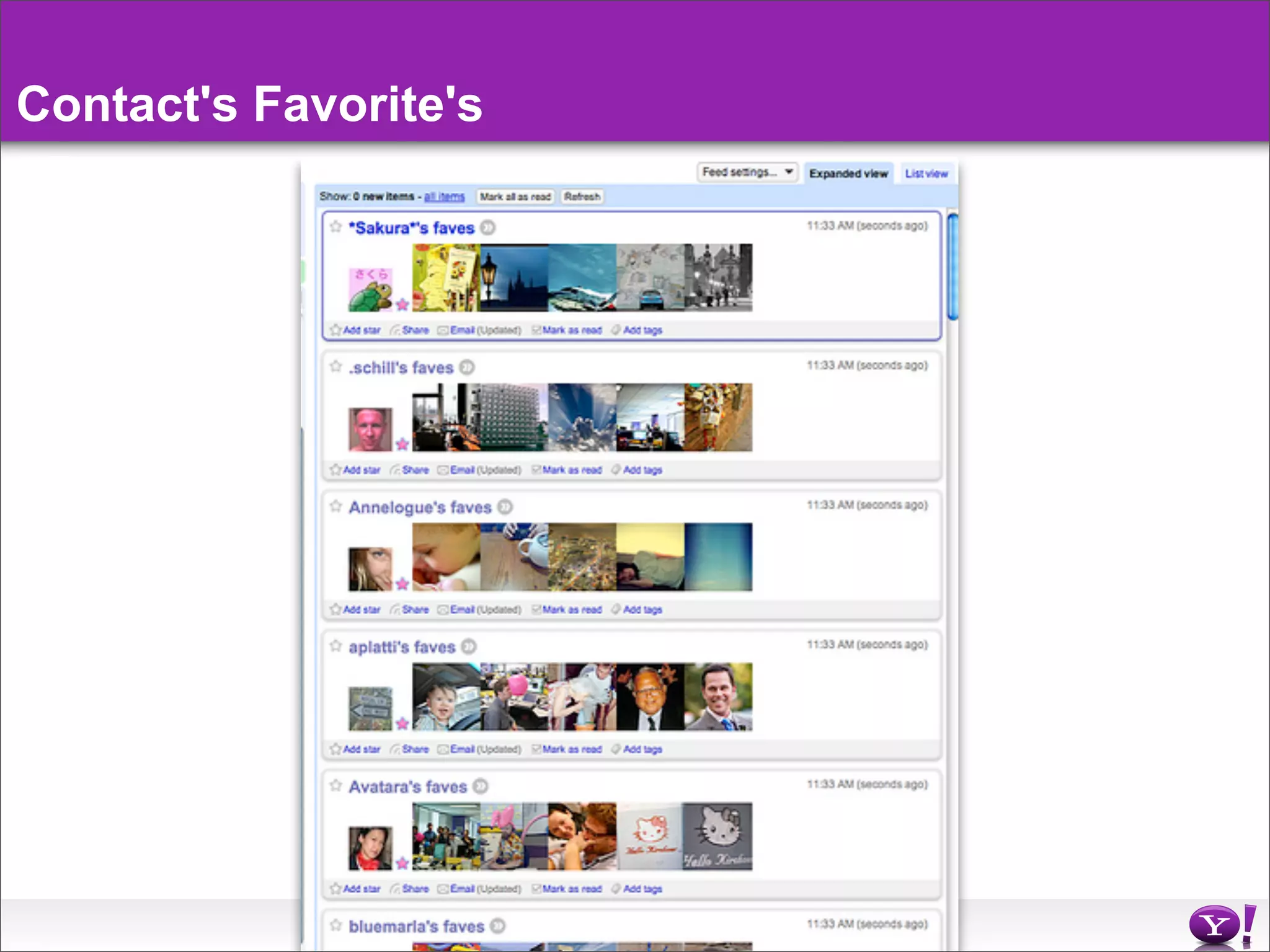Viewport: 1270px width, 952px height.
Task: Open original via arrow icon beside .schill's faves
Action: point(467,368)
